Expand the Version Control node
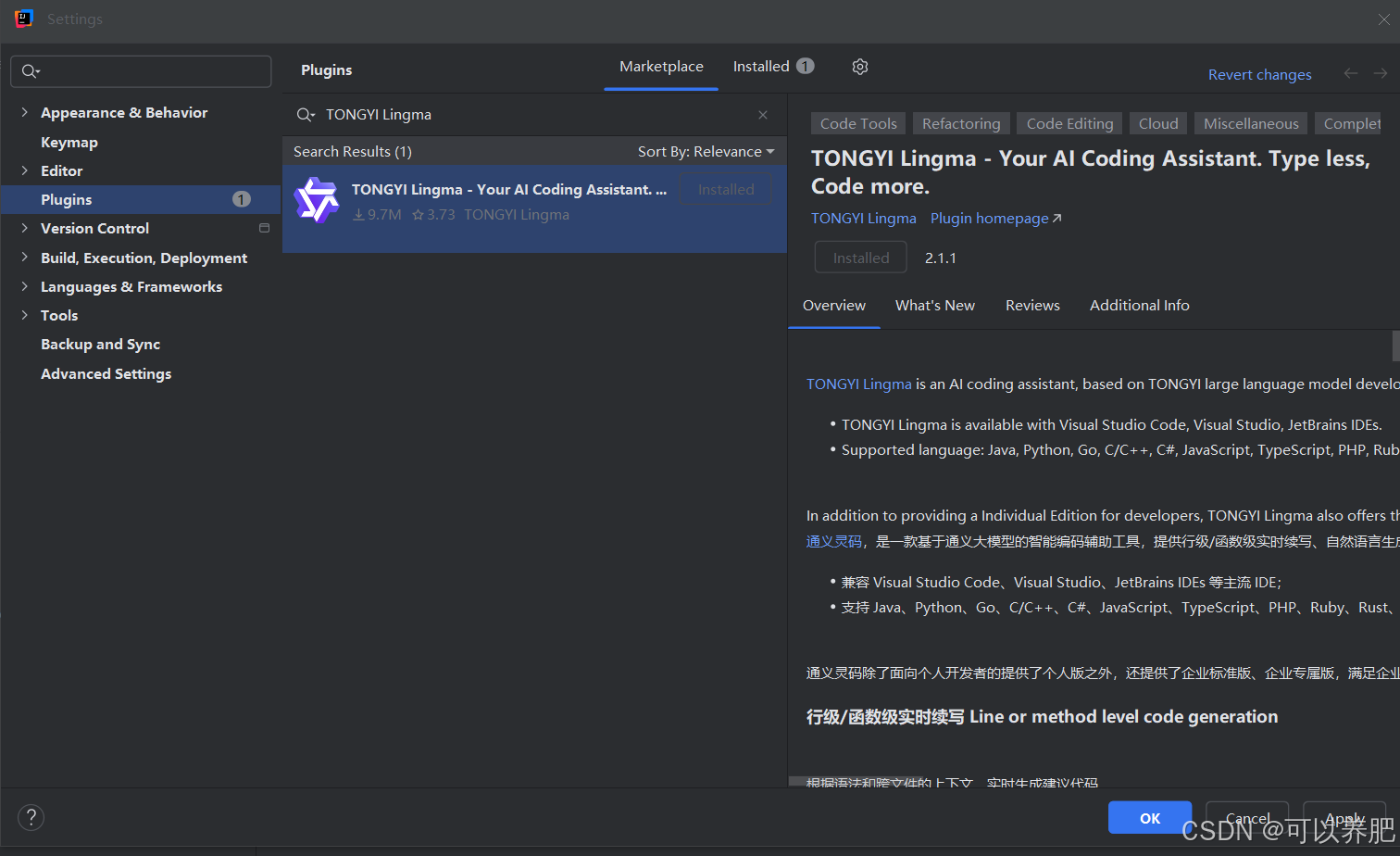The width and height of the screenshot is (1400, 856). (25, 228)
